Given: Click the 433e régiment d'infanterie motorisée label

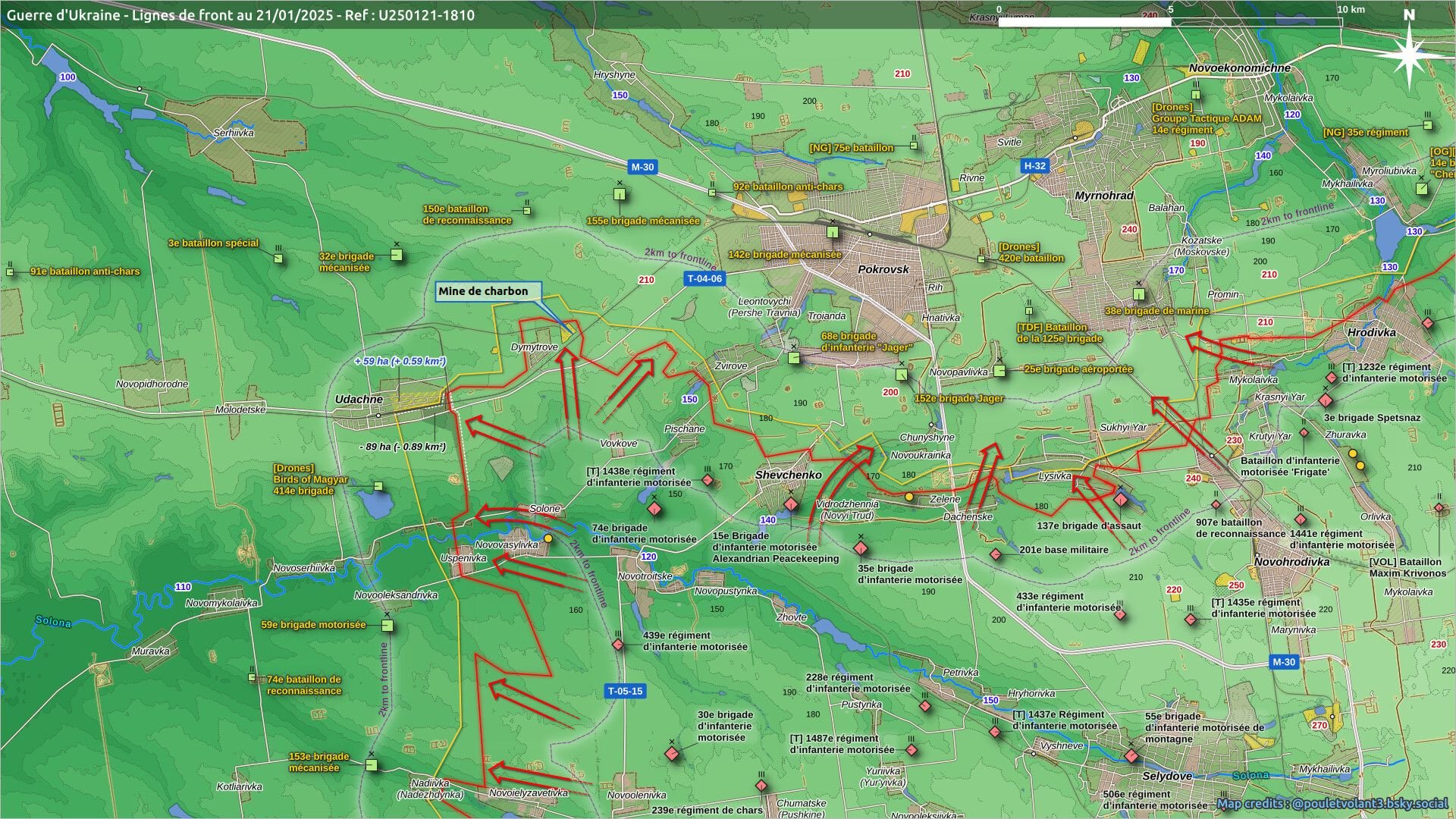Looking at the screenshot, I should [x=1068, y=602].
